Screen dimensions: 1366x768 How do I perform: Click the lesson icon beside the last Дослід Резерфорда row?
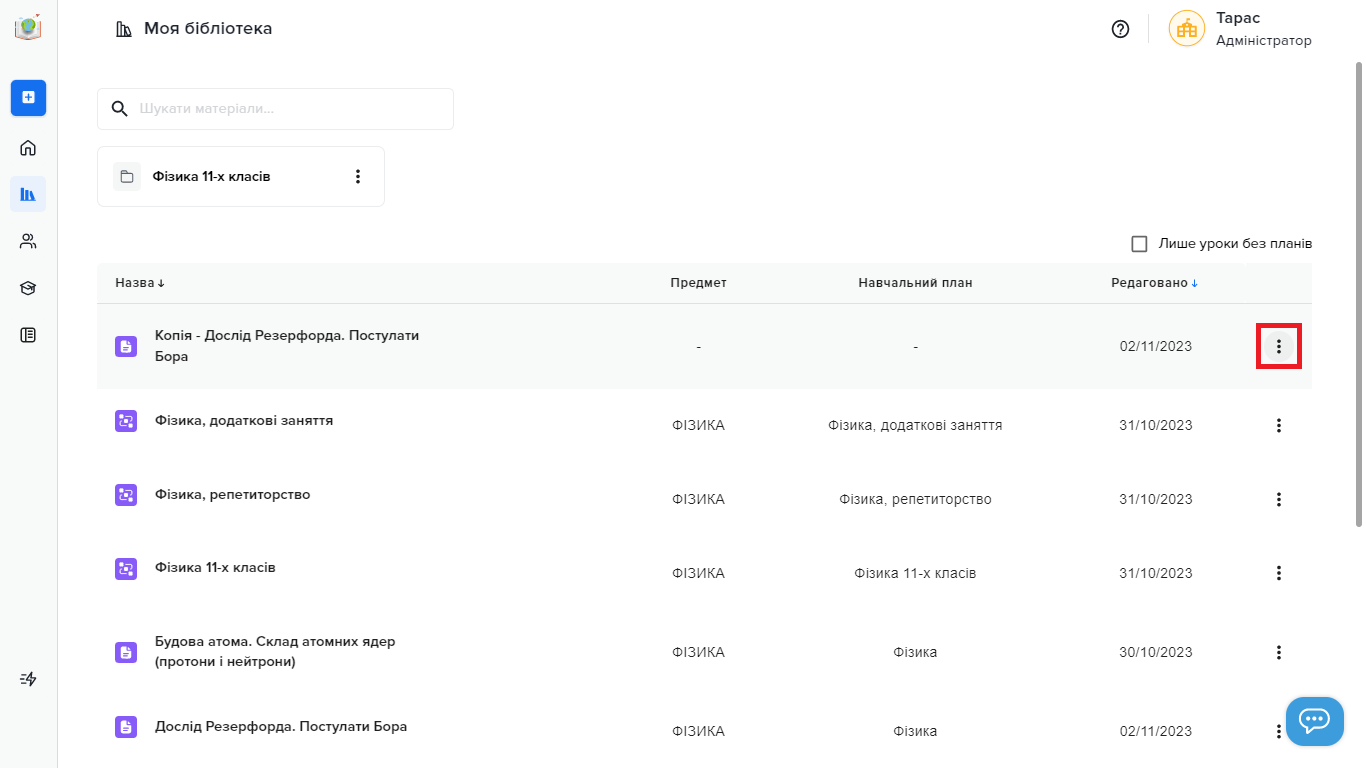pyautogui.click(x=126, y=727)
